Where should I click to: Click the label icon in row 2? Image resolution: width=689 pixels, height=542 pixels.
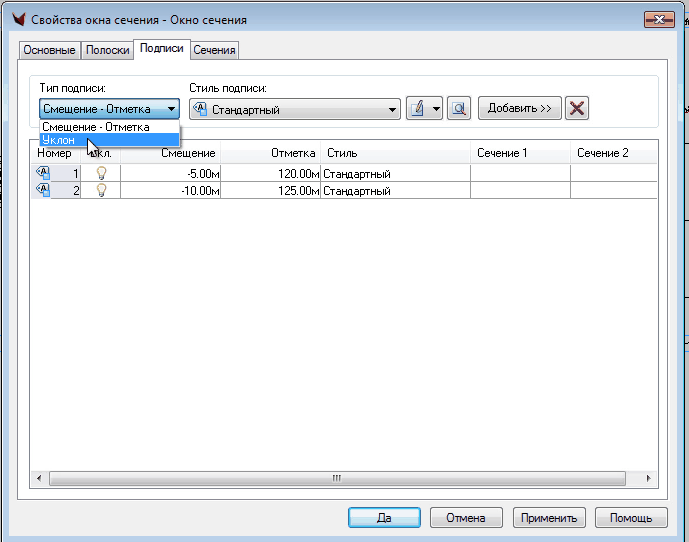click(43, 190)
